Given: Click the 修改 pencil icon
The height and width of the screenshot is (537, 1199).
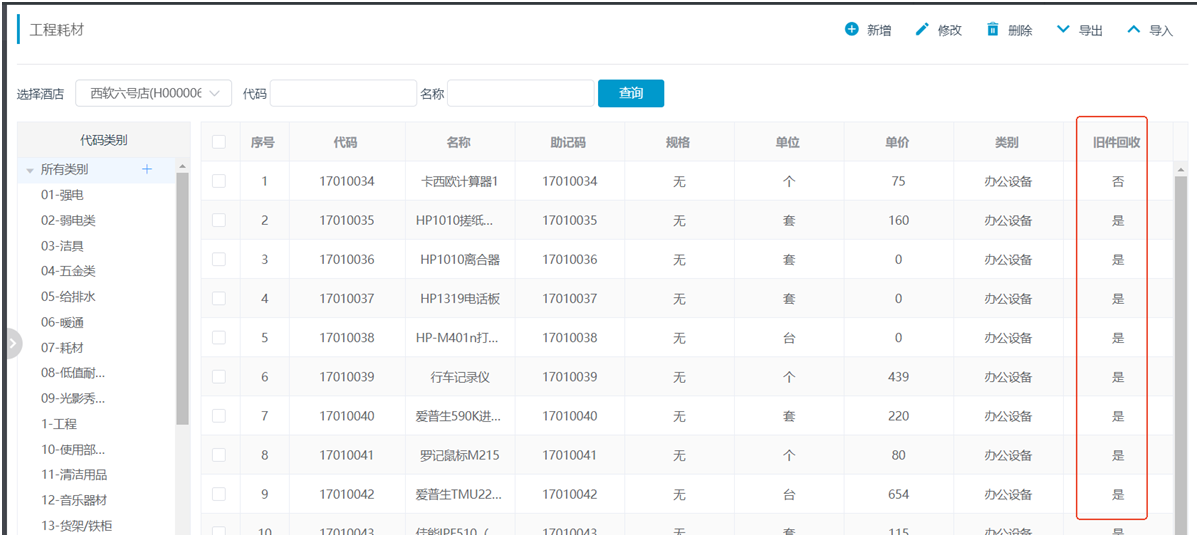Looking at the screenshot, I should (922, 30).
